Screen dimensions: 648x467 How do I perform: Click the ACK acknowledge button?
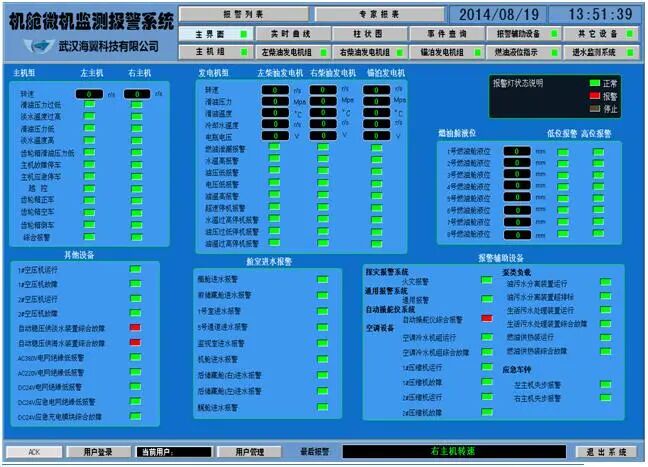[x=34, y=452]
